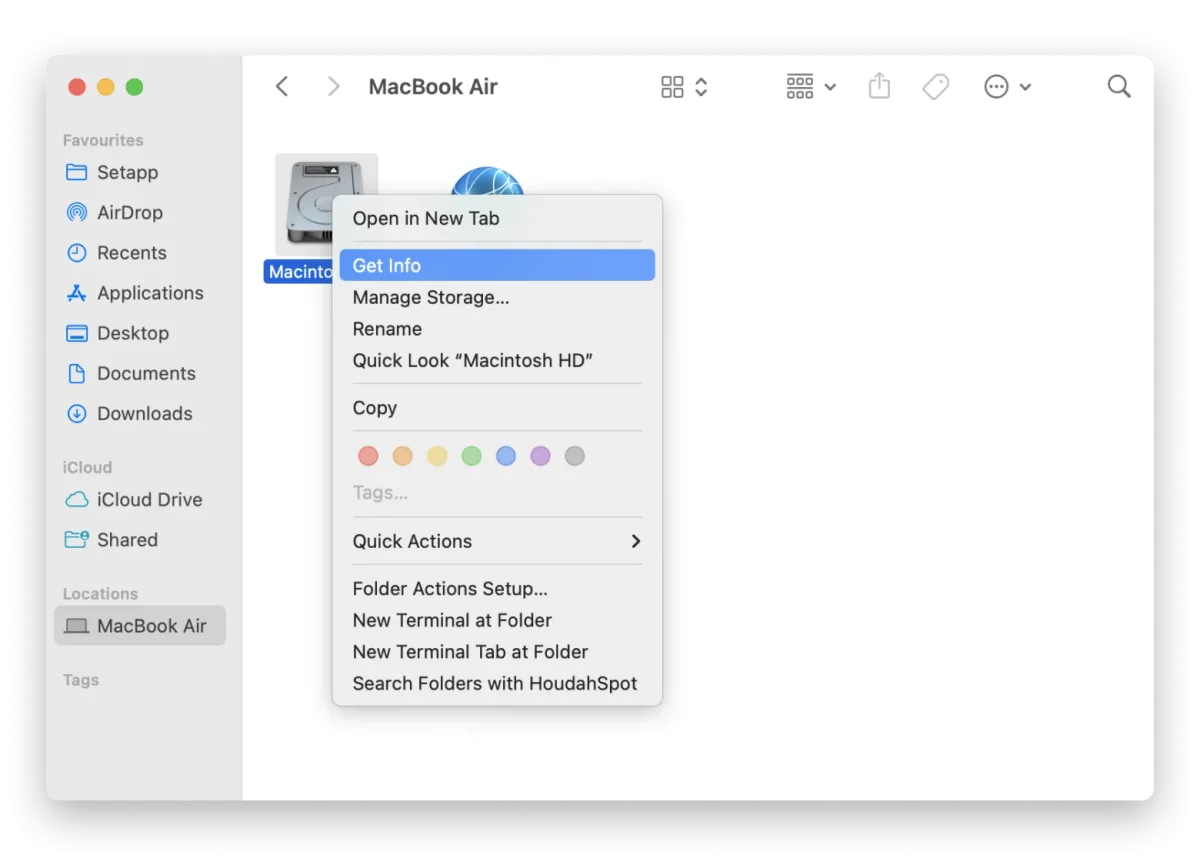Open view style up-down chevron selector

(701, 87)
